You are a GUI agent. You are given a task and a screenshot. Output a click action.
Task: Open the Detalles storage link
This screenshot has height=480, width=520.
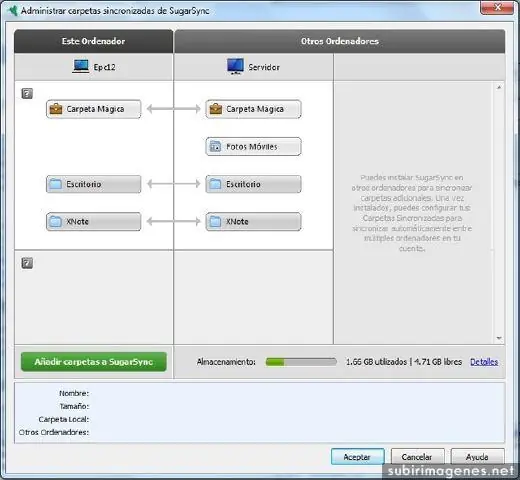(x=484, y=362)
